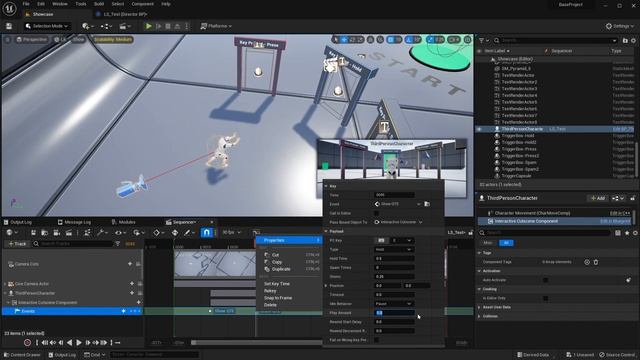
Task: Click add element icon for Component Tags
Action: tap(587, 262)
